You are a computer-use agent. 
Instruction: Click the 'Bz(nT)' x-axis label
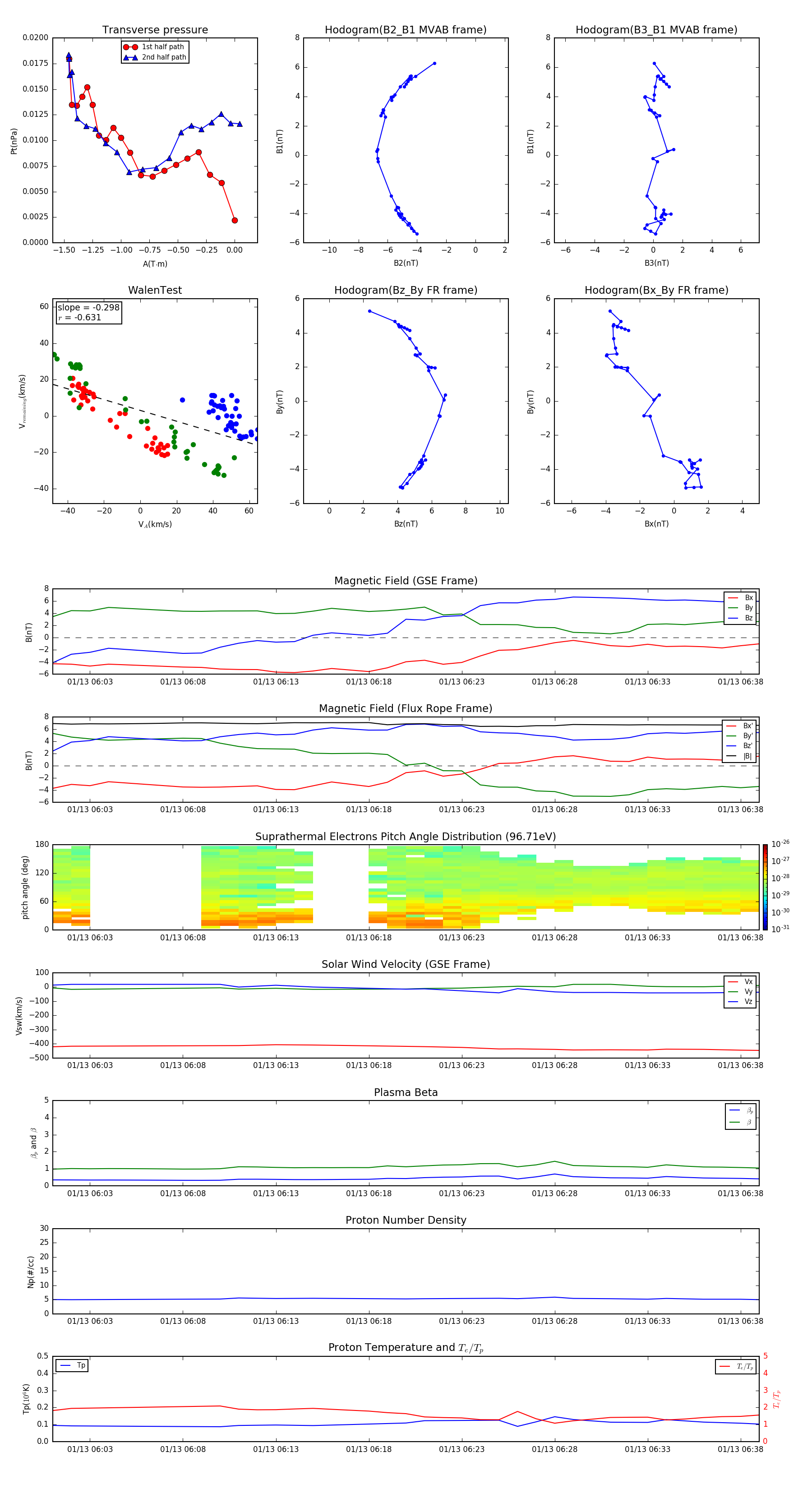tap(406, 524)
